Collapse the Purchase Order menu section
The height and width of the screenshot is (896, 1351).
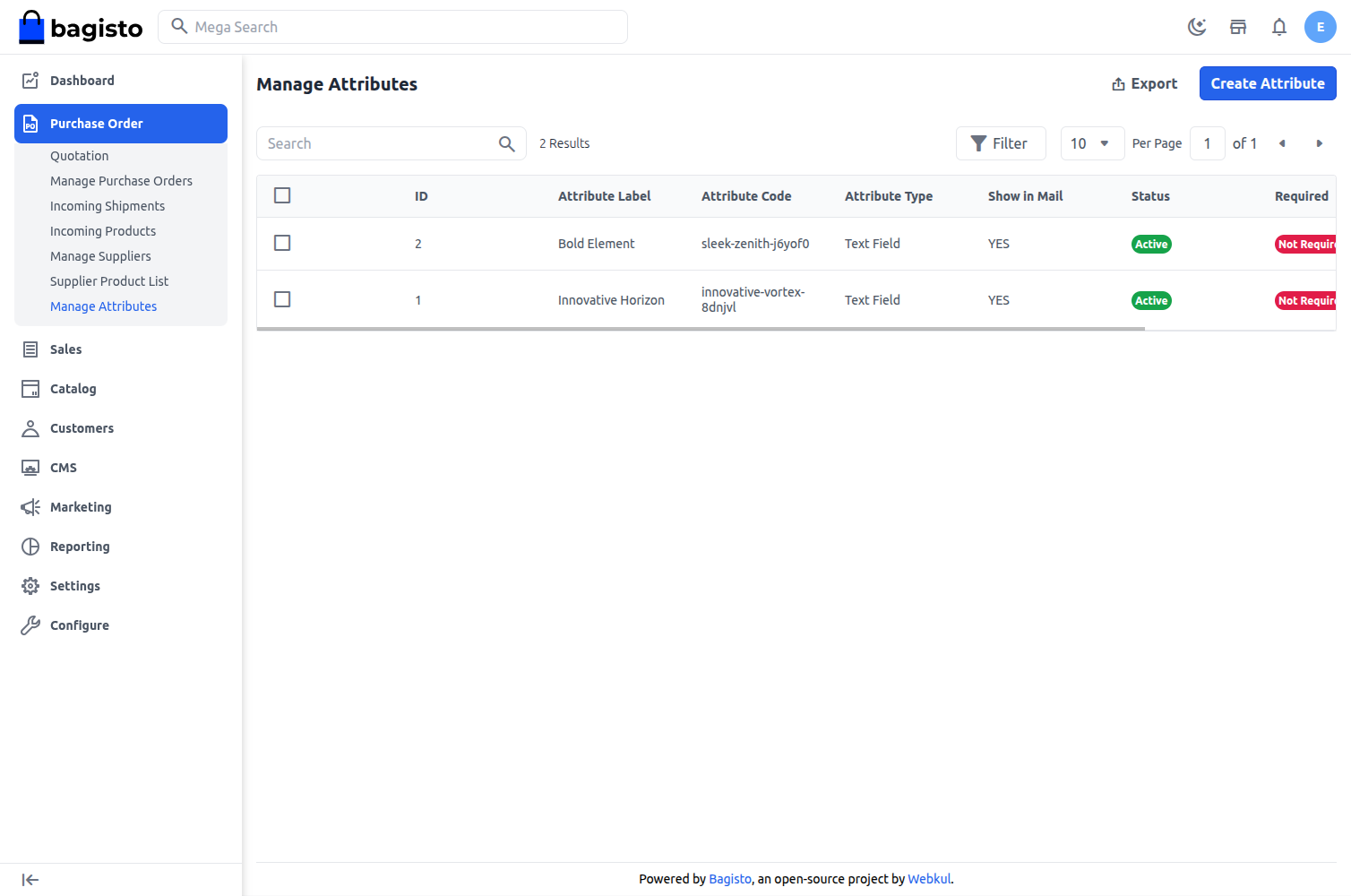point(96,124)
